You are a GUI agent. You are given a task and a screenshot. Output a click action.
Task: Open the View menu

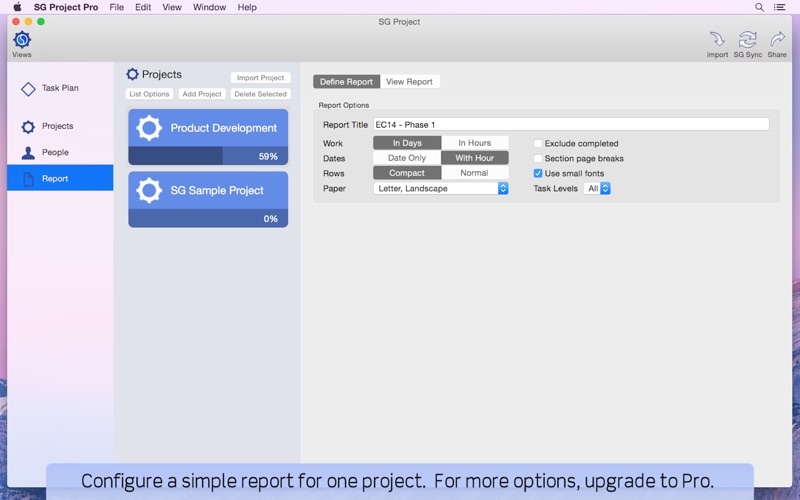(x=172, y=7)
